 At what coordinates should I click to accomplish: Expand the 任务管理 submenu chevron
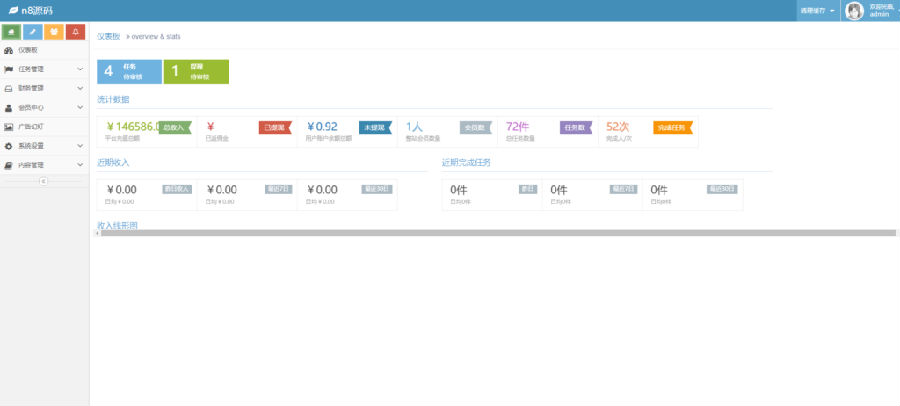pos(80,69)
